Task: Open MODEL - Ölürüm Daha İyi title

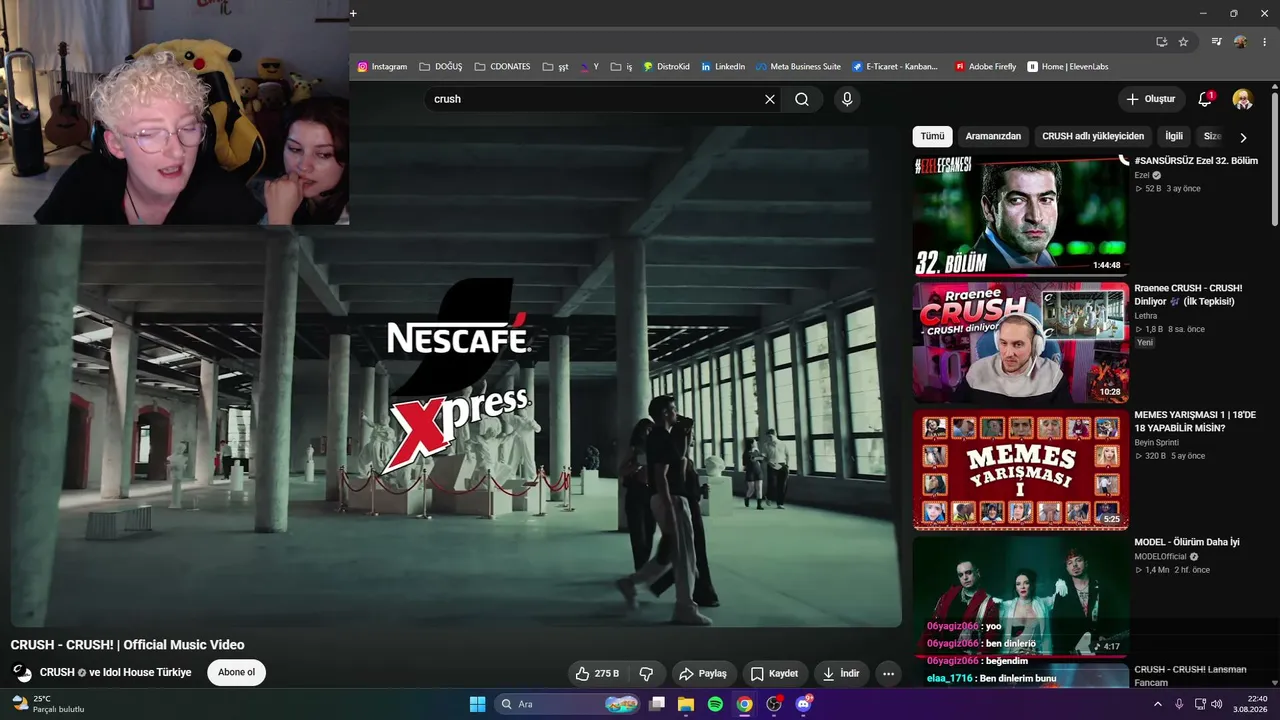Action: [1187, 542]
